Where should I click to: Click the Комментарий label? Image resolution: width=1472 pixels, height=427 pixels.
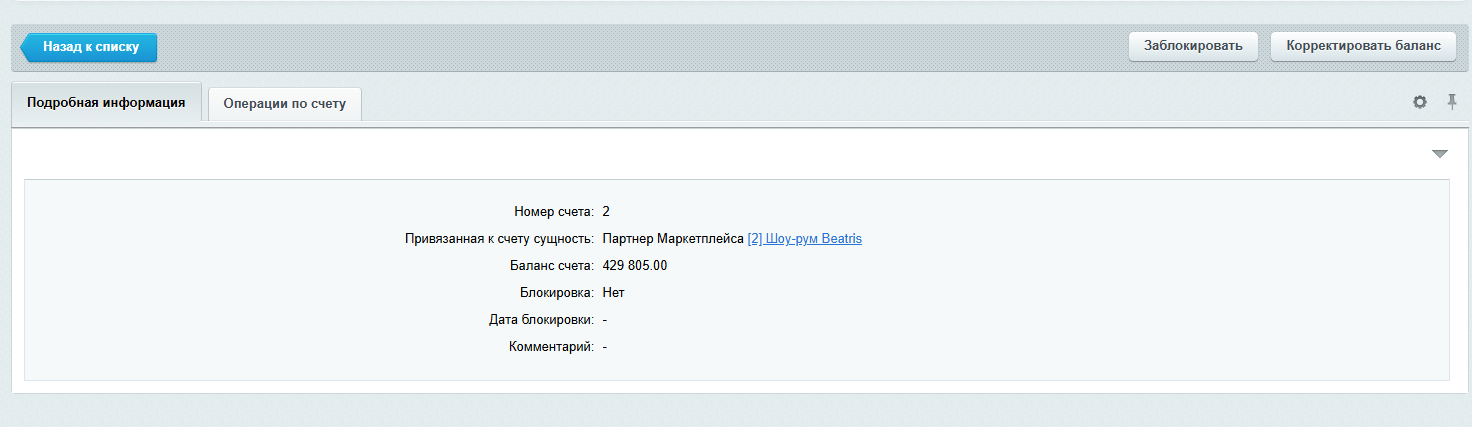[551, 347]
